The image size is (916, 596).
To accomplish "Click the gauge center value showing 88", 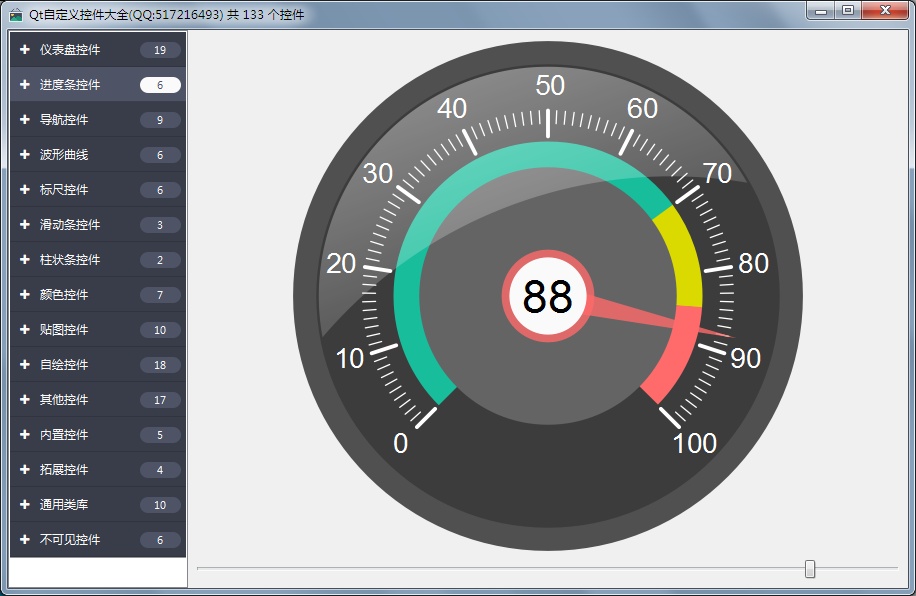I will tap(547, 297).
